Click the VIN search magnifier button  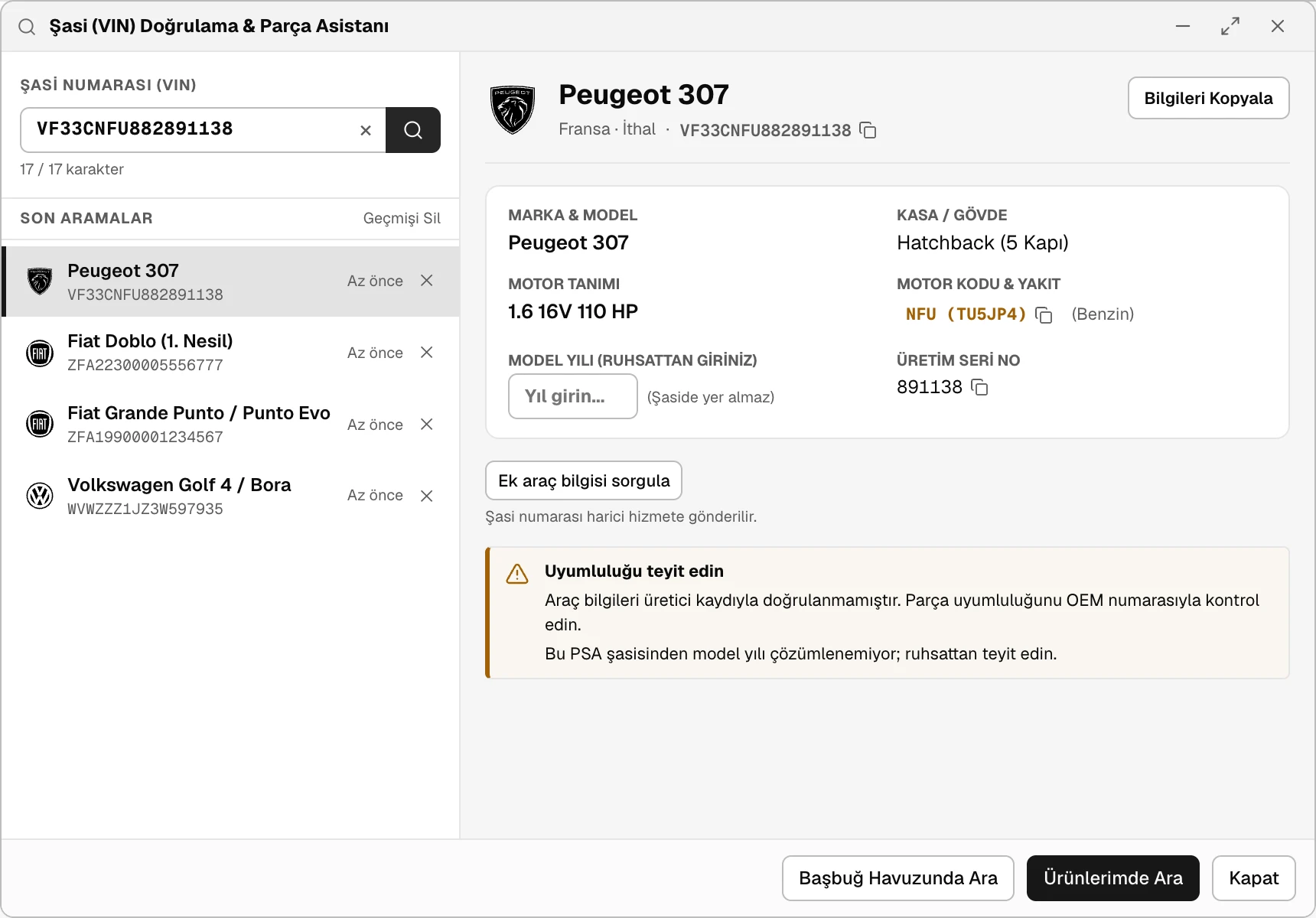pyautogui.click(x=413, y=130)
